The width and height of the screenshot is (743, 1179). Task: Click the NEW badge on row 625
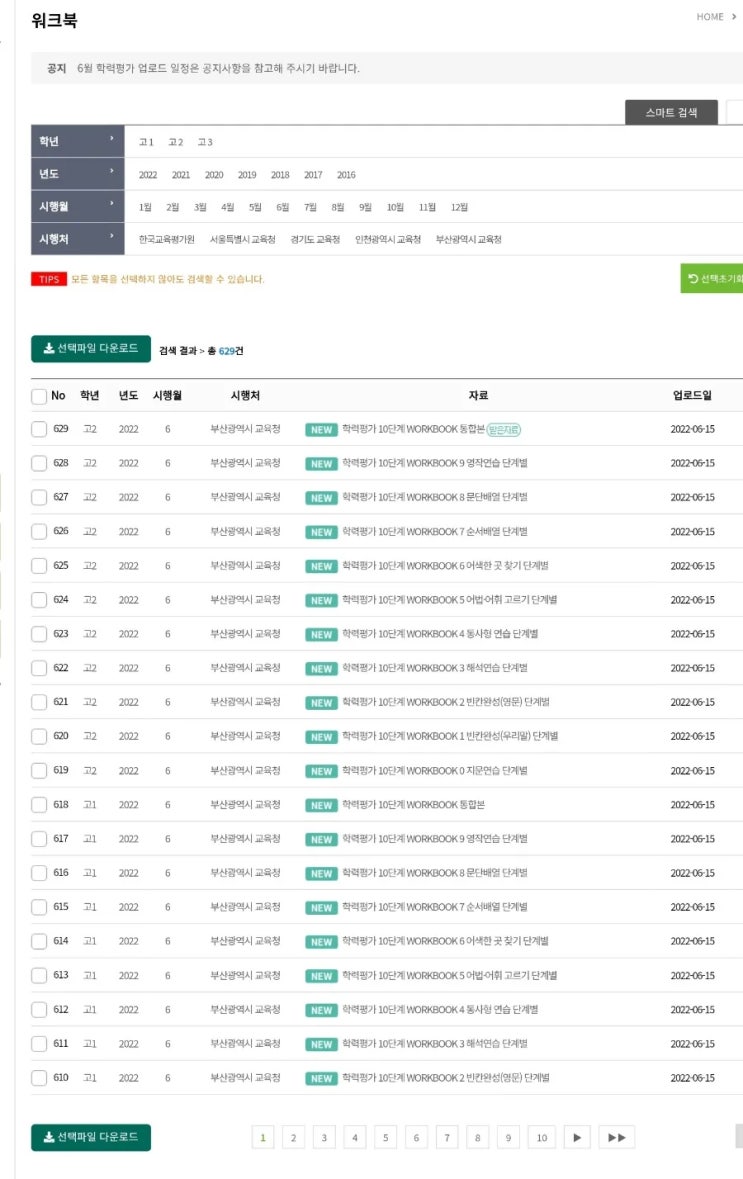click(321, 566)
